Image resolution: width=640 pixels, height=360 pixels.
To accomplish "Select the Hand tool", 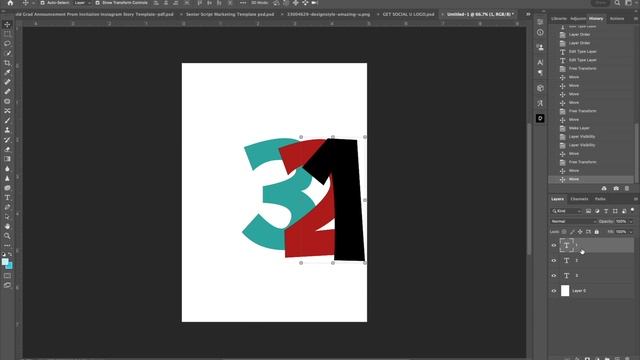I will coord(7,226).
